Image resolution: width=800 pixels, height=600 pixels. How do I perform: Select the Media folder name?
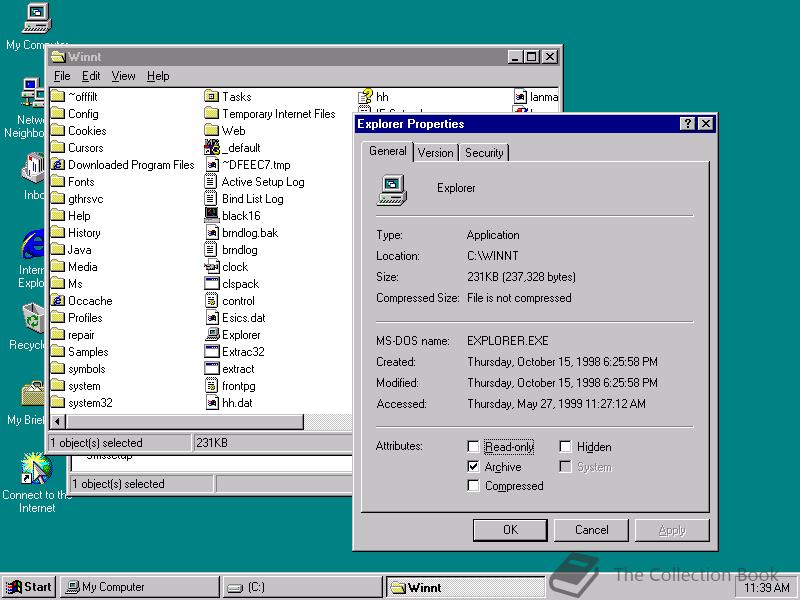pos(83,267)
